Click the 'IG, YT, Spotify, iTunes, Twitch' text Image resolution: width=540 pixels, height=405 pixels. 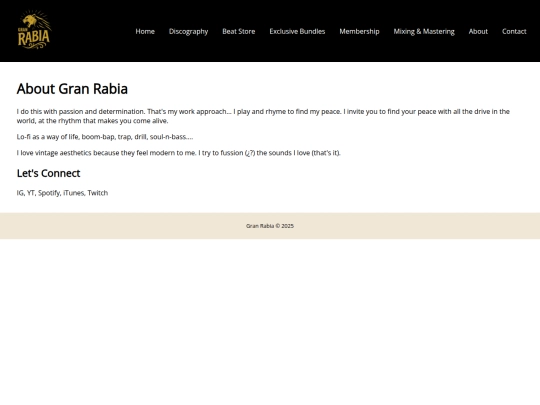[62, 193]
